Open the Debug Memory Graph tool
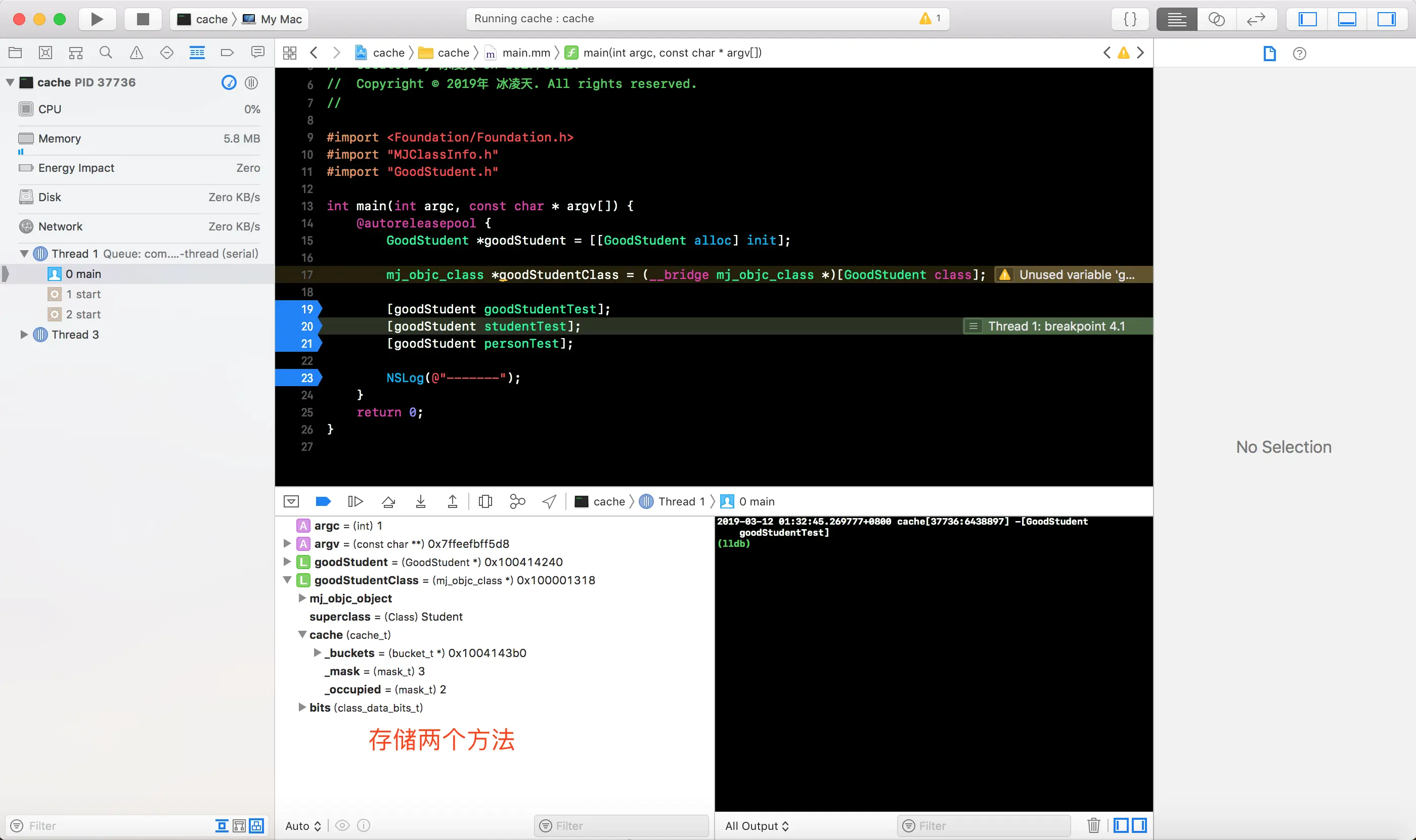Image resolution: width=1416 pixels, height=840 pixels. [517, 501]
